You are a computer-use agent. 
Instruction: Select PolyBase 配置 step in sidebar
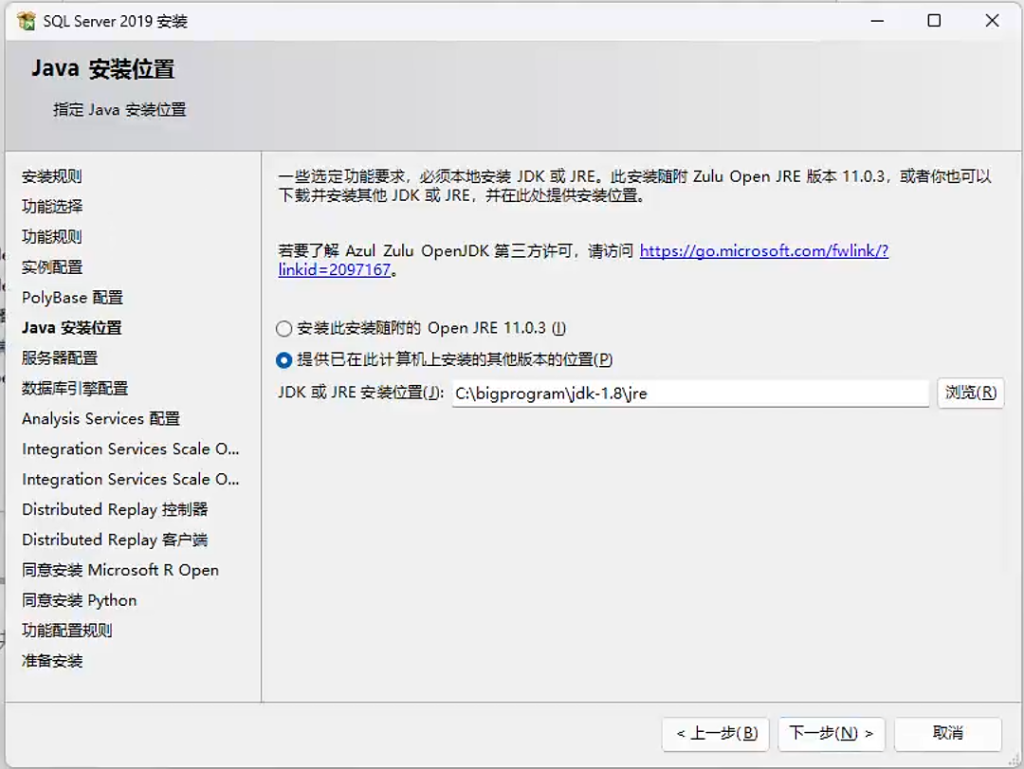(x=72, y=298)
